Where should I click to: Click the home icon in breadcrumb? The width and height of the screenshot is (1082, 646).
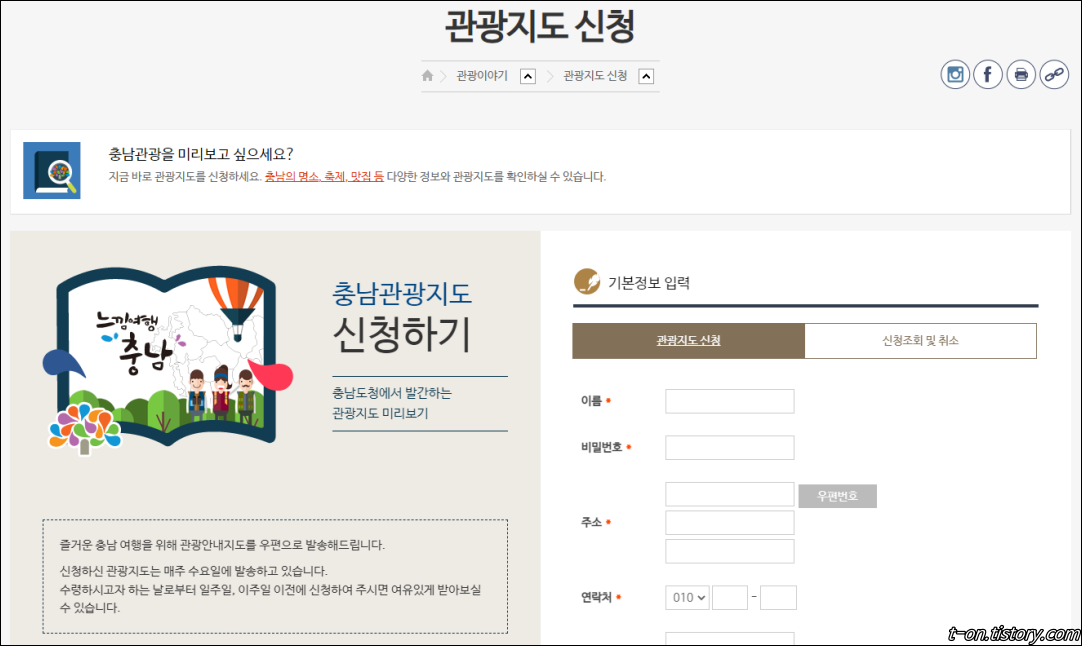point(427,76)
